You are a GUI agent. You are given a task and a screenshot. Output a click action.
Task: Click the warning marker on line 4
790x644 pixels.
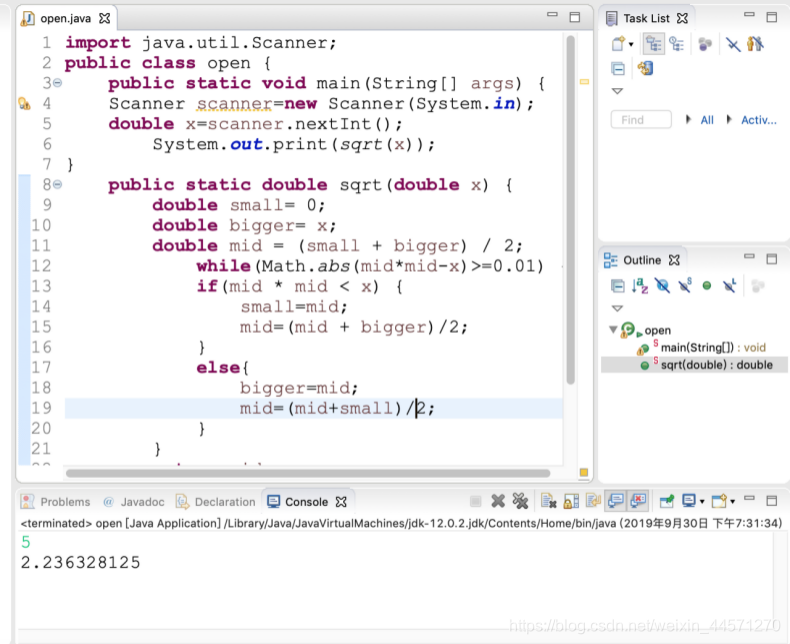[24, 104]
